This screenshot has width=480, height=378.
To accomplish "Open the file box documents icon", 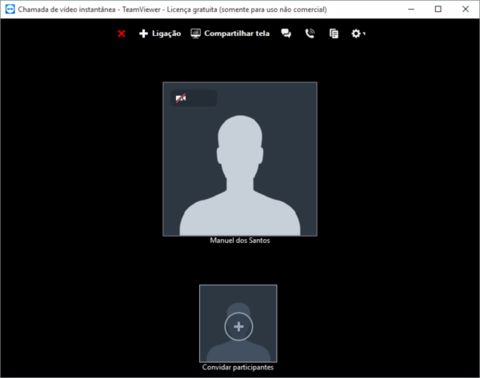I will (334, 34).
